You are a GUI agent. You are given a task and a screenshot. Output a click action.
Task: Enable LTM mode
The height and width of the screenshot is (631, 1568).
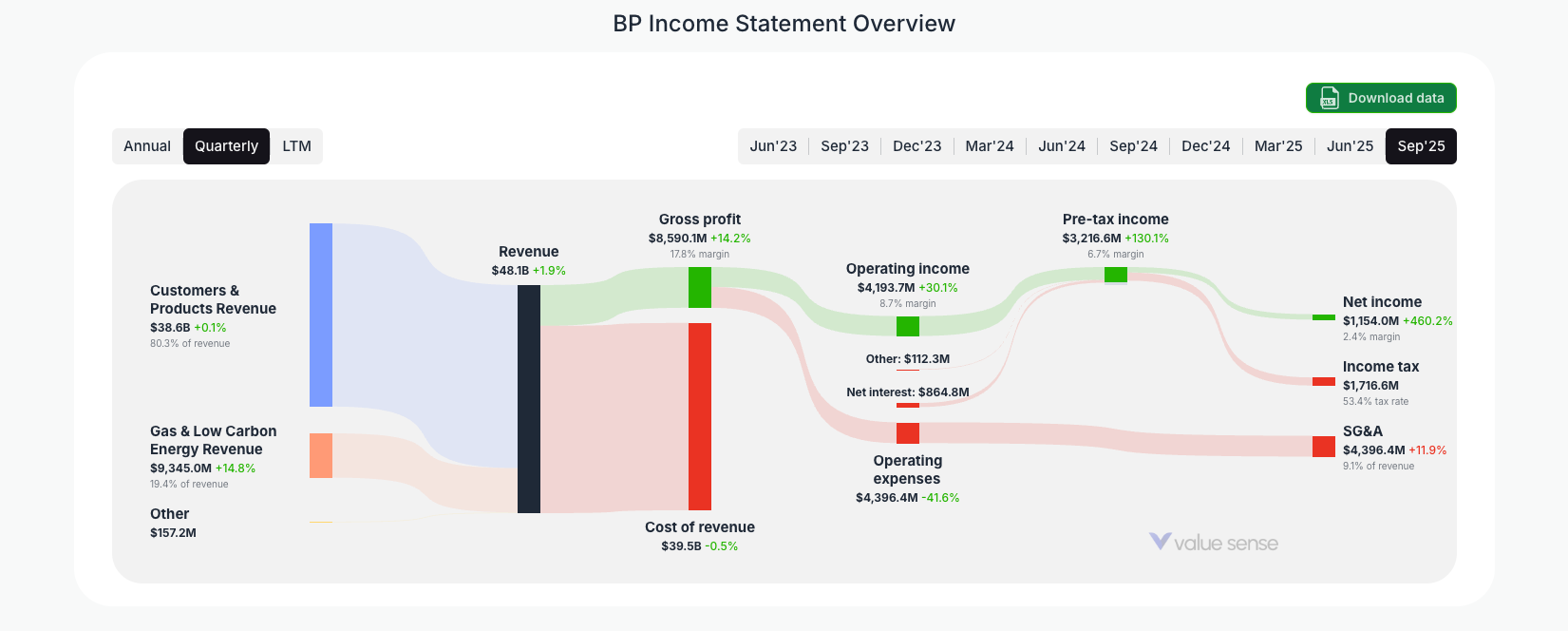click(x=297, y=145)
